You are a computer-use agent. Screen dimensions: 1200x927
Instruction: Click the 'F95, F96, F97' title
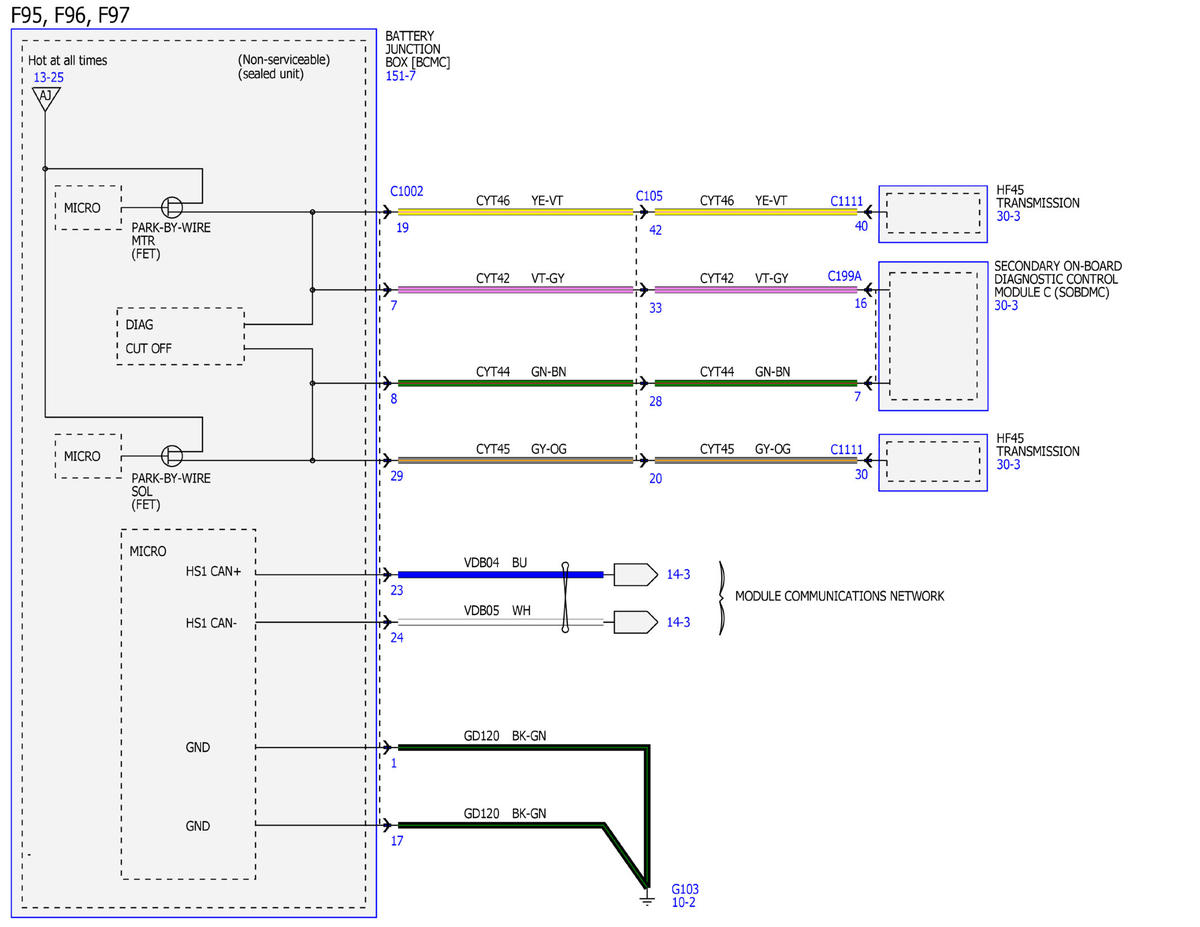69,15
